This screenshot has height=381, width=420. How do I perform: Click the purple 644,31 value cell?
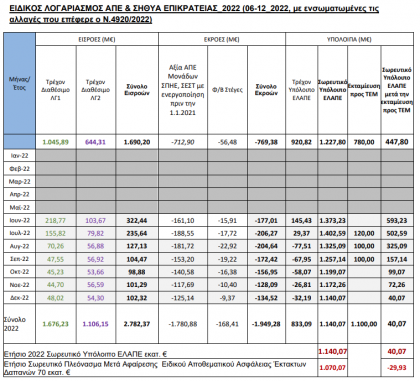pos(96,142)
